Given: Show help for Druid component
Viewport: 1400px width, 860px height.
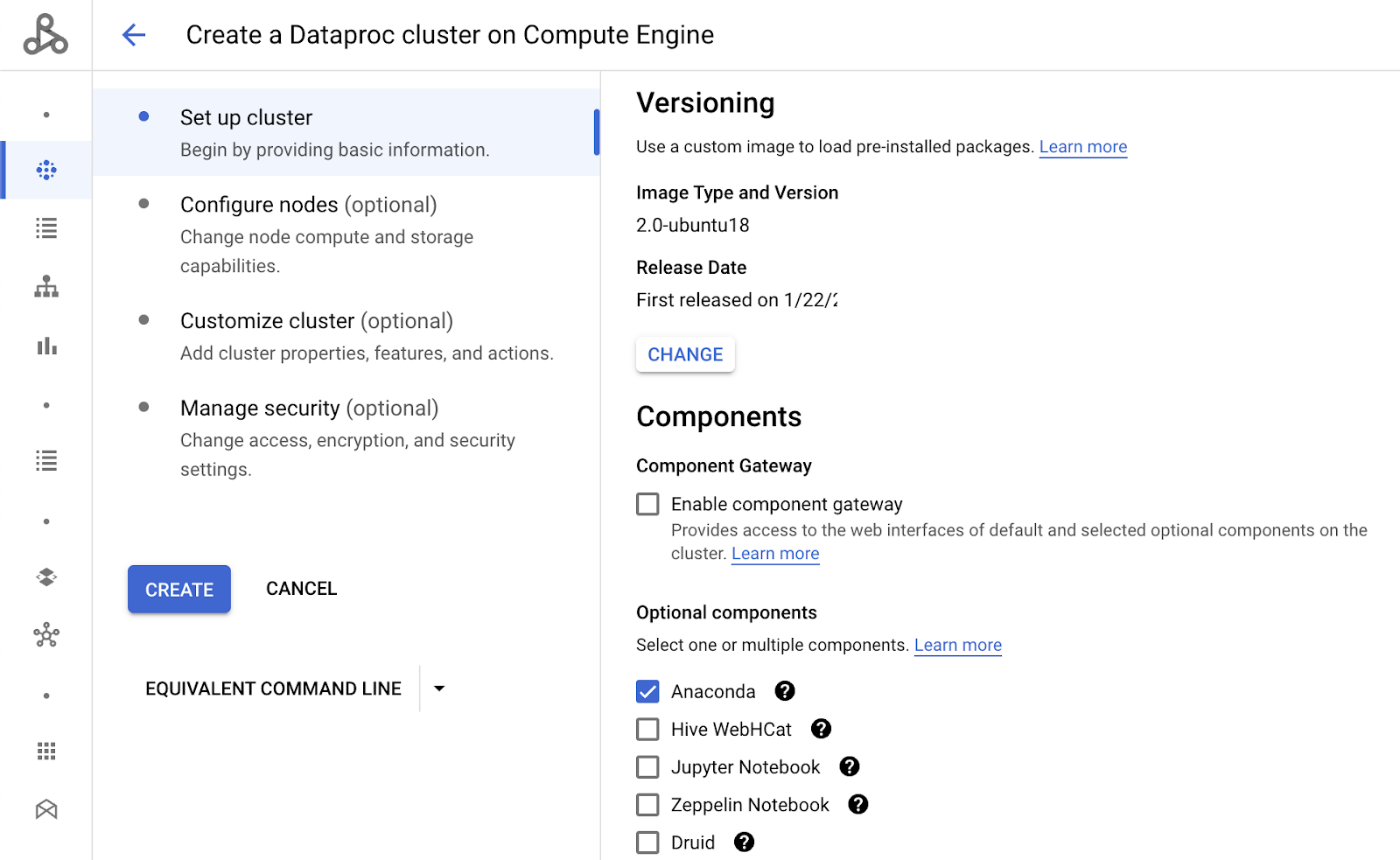Looking at the screenshot, I should click(x=744, y=843).
